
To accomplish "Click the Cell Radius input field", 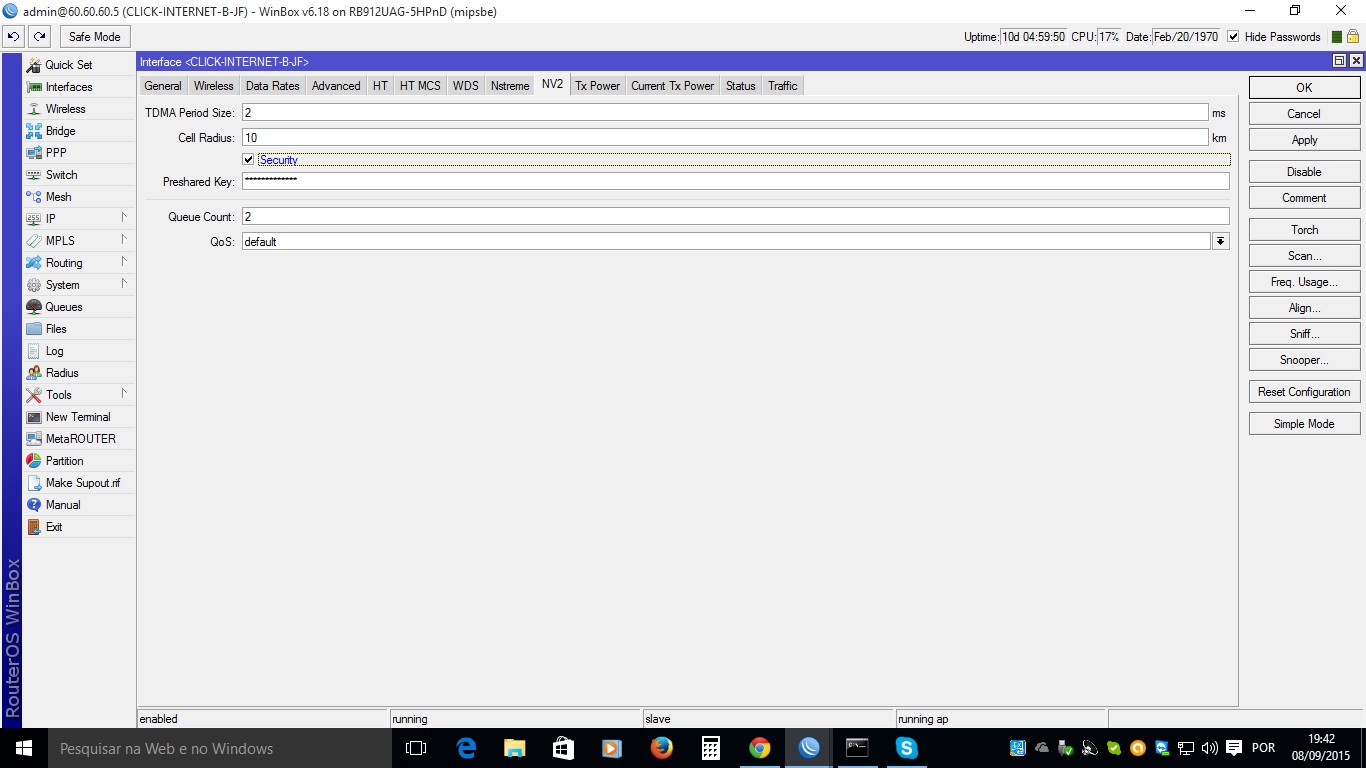I will (x=725, y=138).
